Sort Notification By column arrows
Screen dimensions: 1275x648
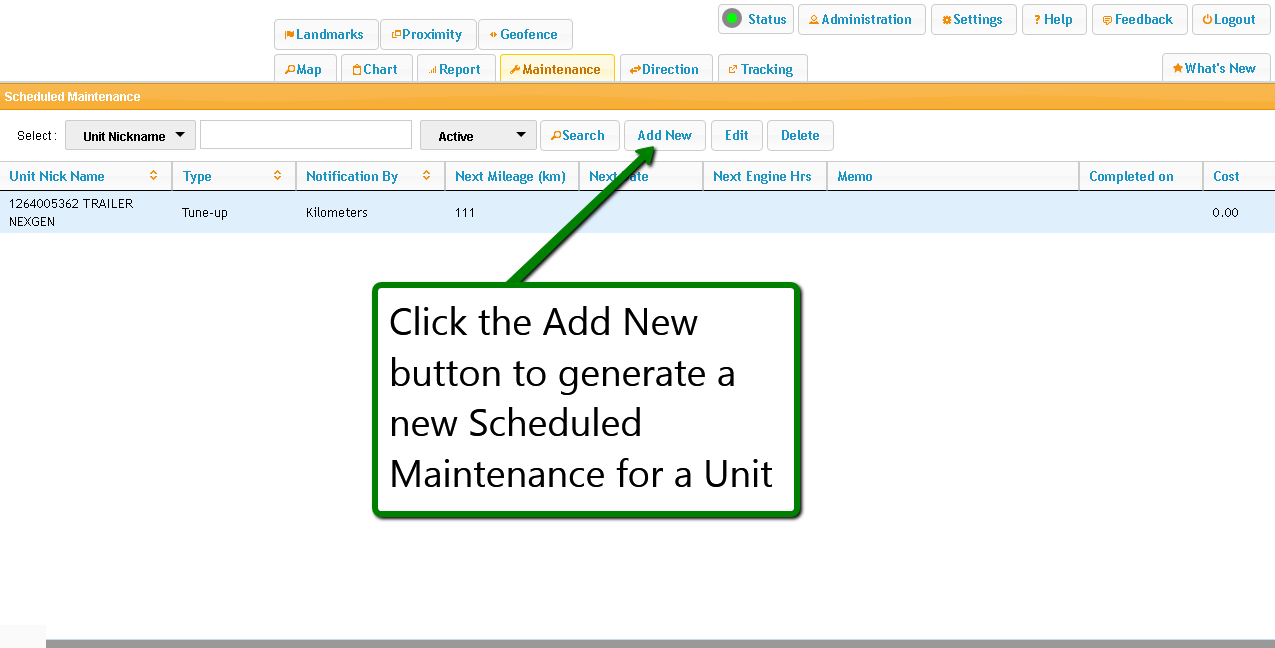click(x=426, y=176)
